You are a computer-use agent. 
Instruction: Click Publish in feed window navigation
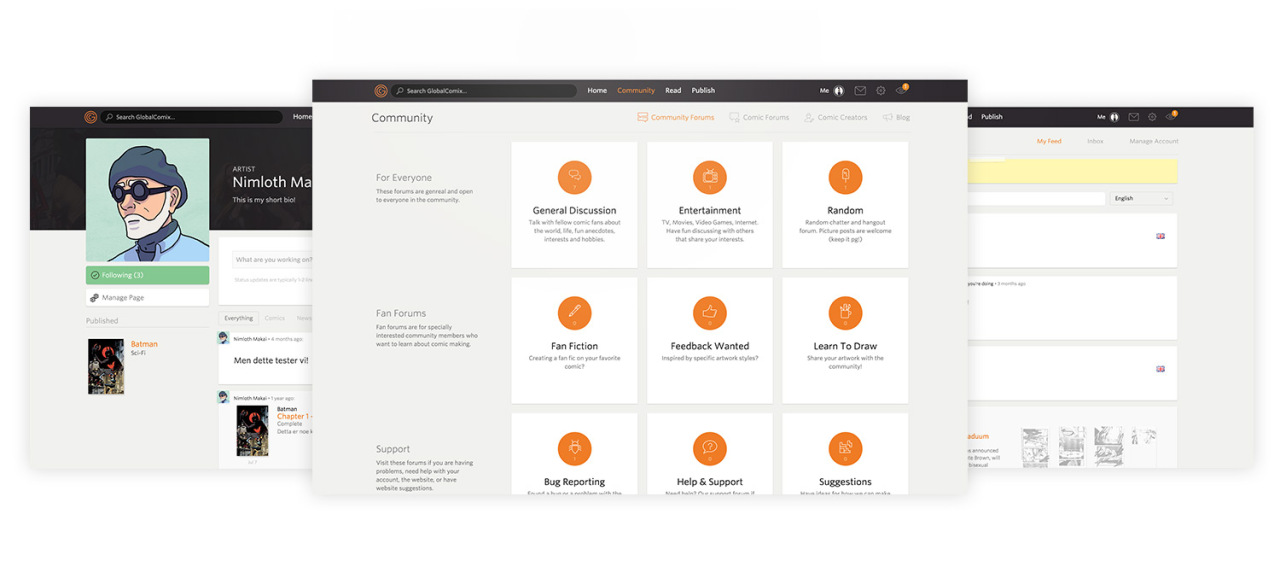tap(992, 117)
